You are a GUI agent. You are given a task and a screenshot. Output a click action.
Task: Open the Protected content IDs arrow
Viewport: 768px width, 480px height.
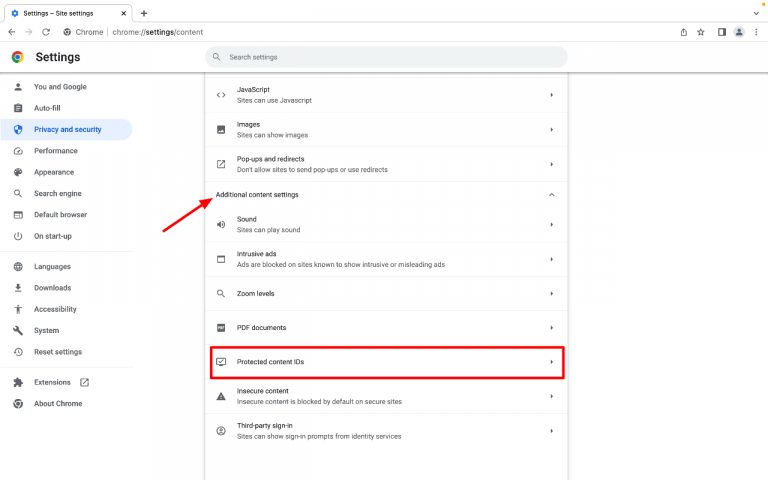click(x=551, y=361)
